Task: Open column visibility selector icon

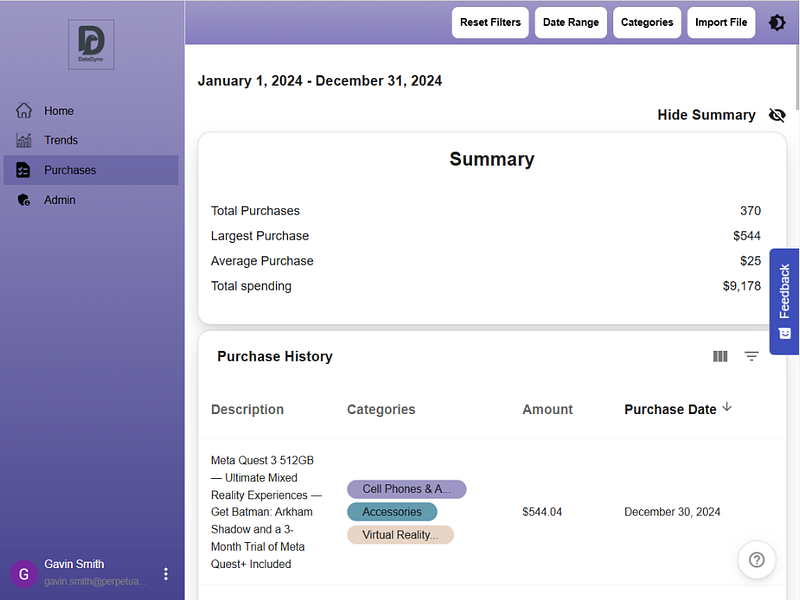Action: (x=720, y=356)
